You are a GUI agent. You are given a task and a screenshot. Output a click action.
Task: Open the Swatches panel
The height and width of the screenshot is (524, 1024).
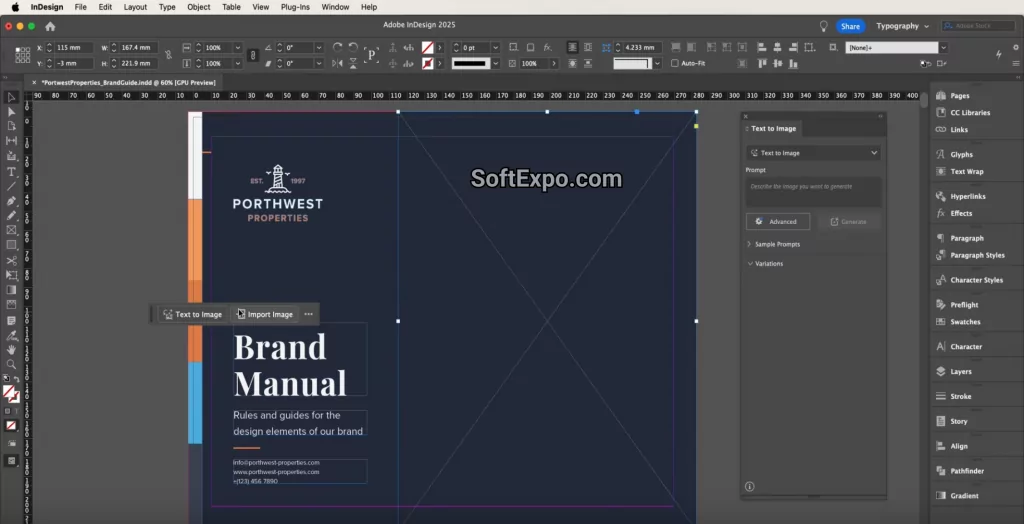pos(965,322)
